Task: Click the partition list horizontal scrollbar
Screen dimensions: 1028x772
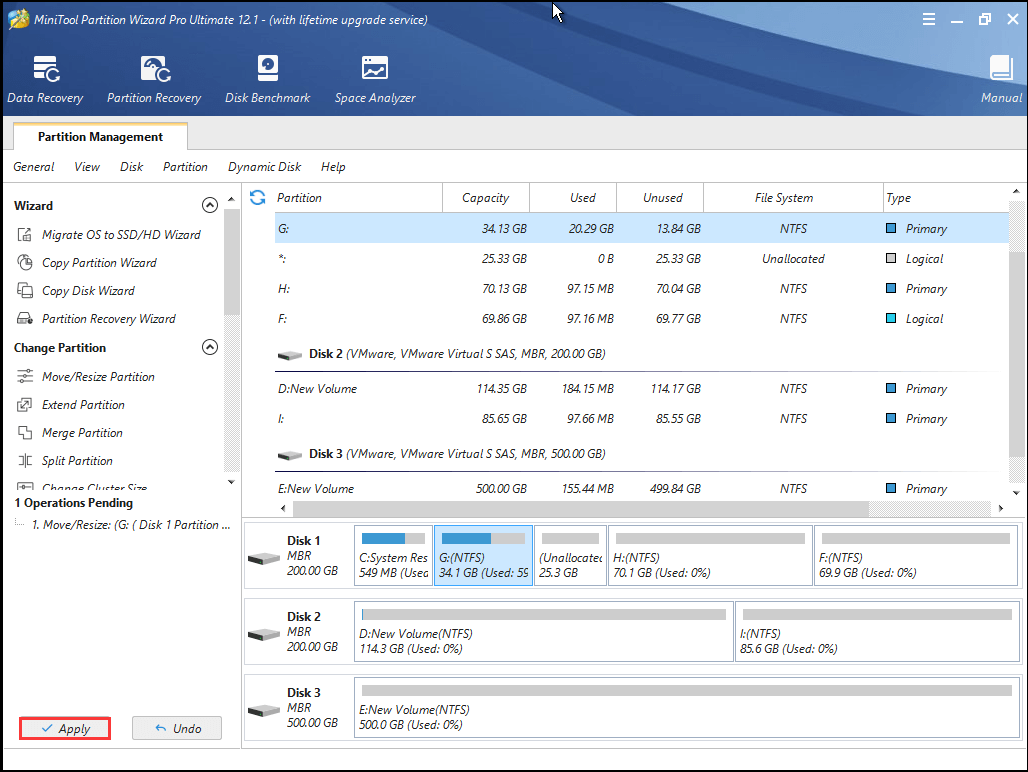Action: (x=580, y=508)
